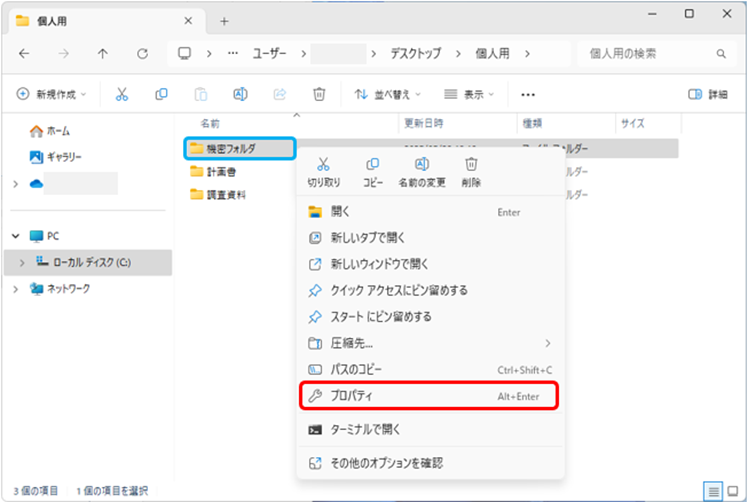Click the Refresh button in navigation bar

pyautogui.click(x=142, y=53)
